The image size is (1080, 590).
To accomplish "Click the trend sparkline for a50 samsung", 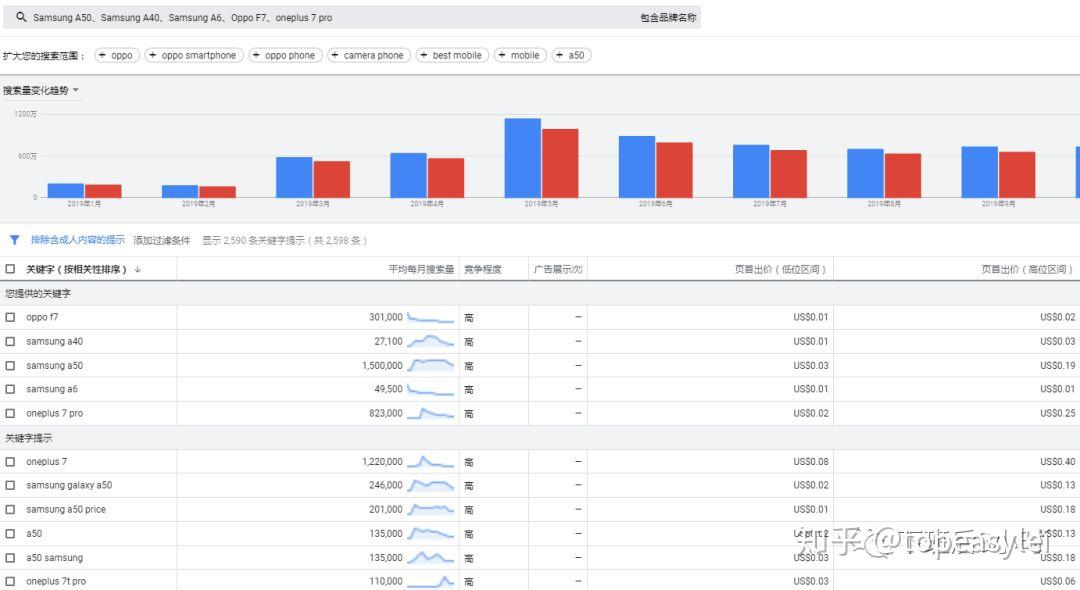I will (x=430, y=558).
